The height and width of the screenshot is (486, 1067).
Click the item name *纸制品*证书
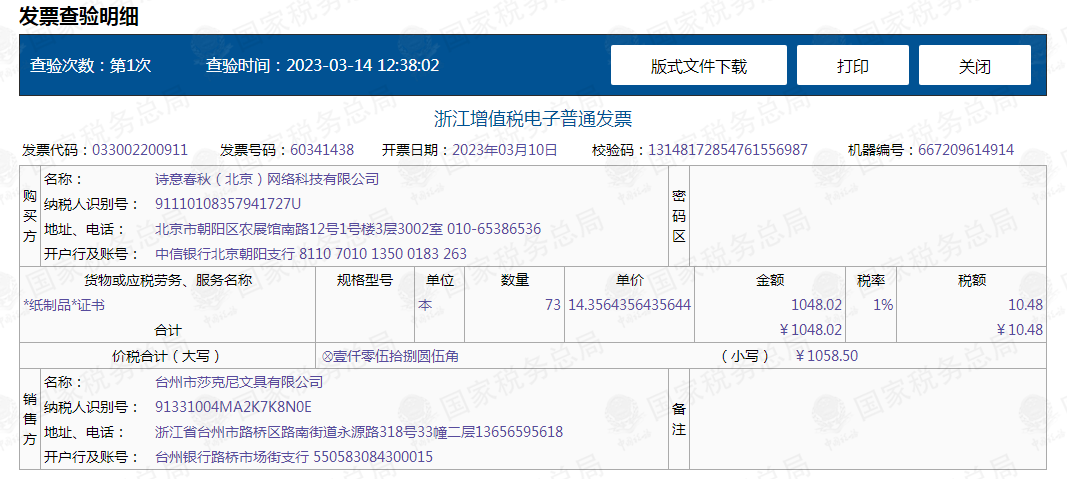click(x=64, y=305)
